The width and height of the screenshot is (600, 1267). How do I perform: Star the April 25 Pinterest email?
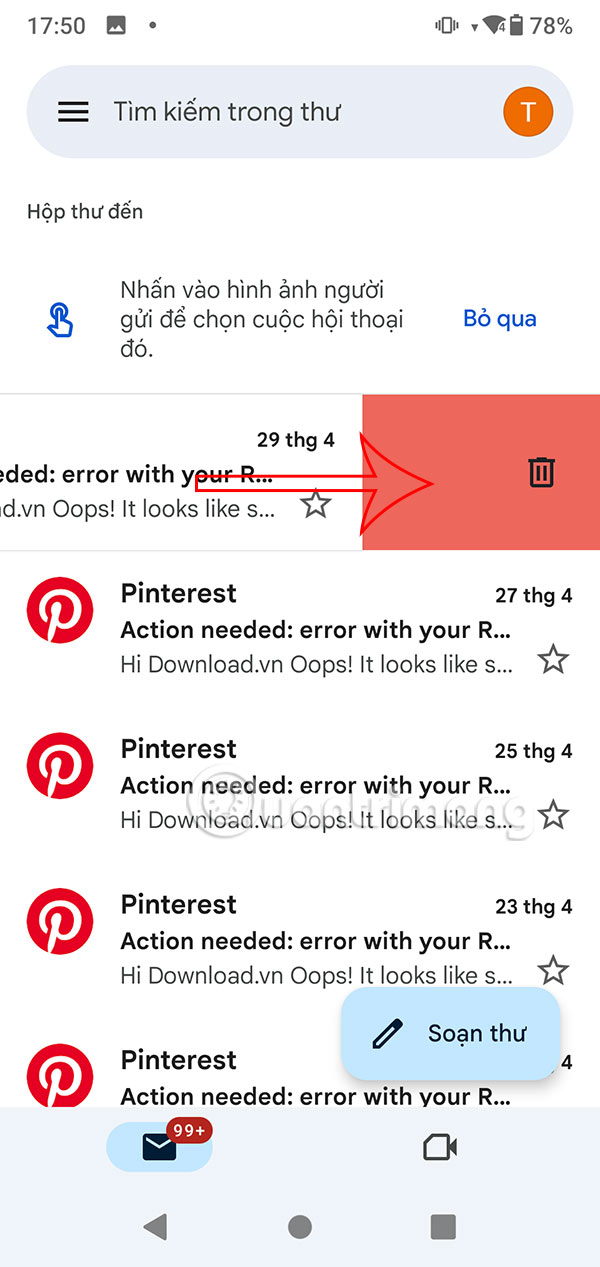553,814
